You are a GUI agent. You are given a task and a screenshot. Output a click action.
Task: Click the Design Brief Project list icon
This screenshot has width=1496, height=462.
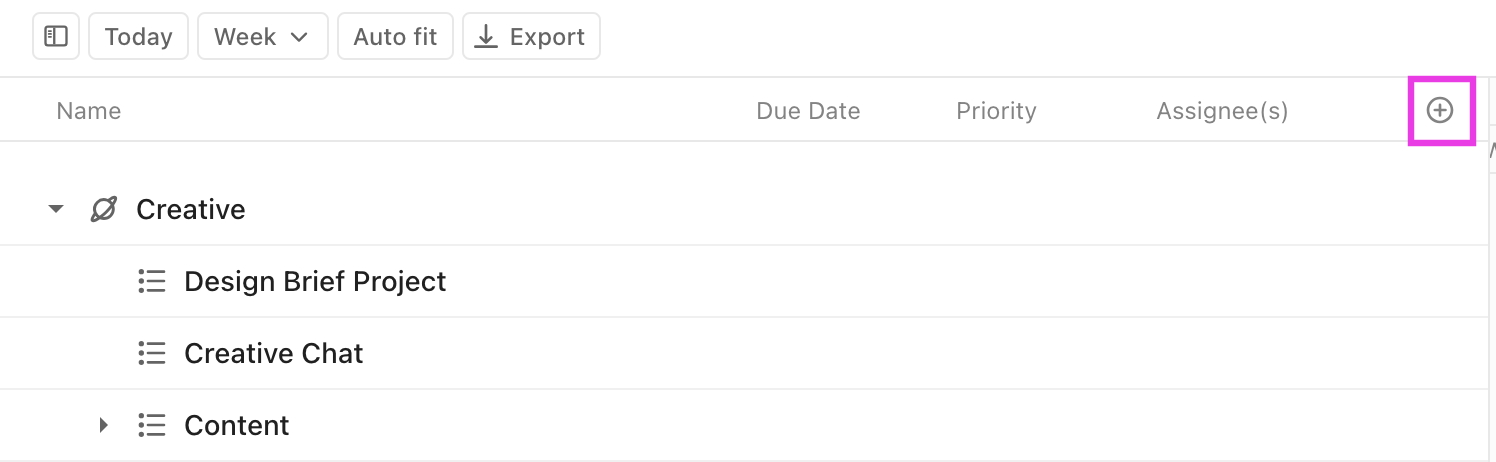coord(151,282)
